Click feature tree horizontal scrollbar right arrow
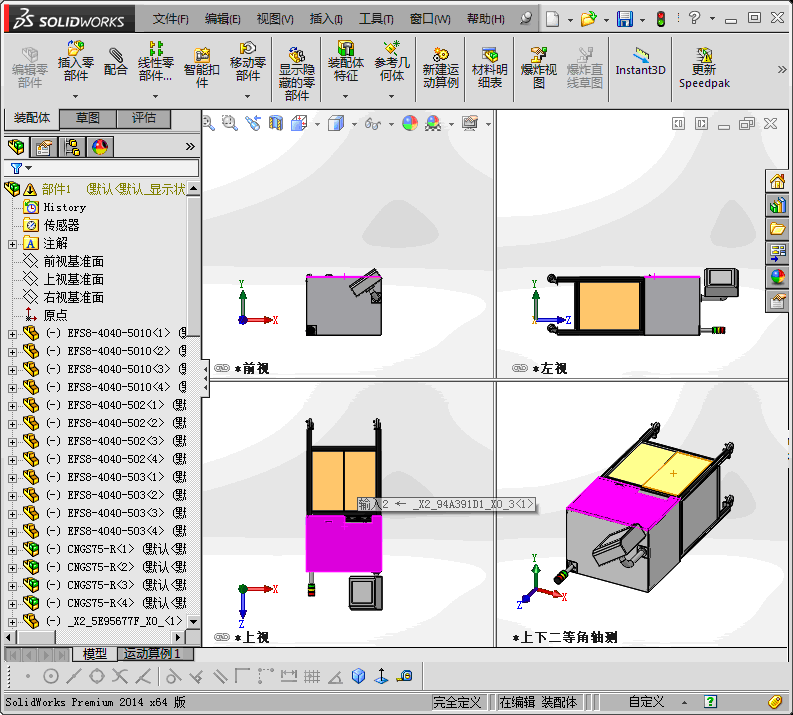The height and width of the screenshot is (715, 793). (177, 638)
